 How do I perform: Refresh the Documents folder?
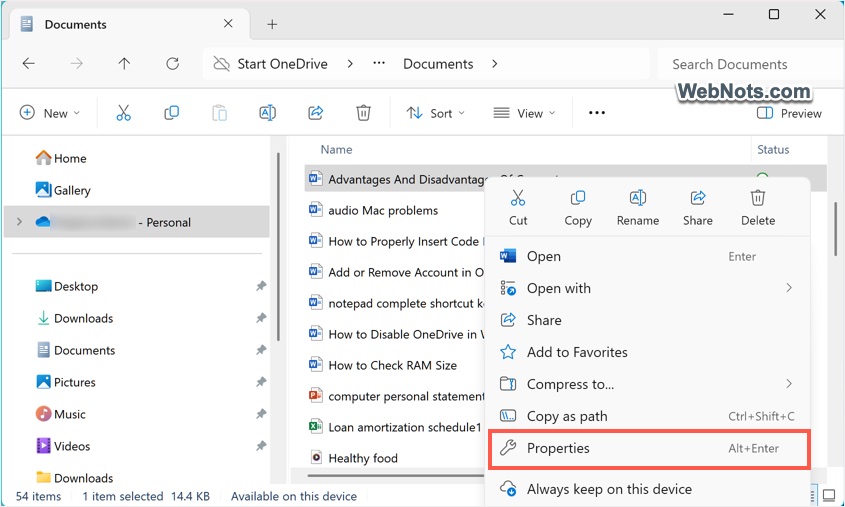pyautogui.click(x=172, y=64)
